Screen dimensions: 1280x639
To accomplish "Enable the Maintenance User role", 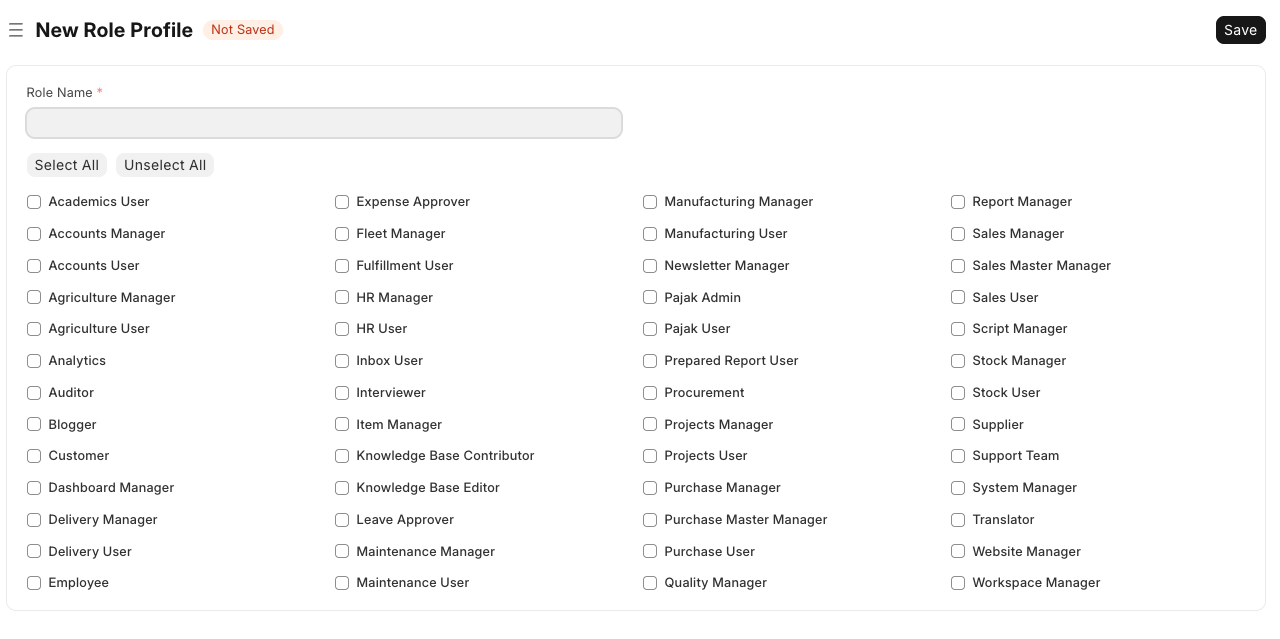I will pyautogui.click(x=342, y=583).
